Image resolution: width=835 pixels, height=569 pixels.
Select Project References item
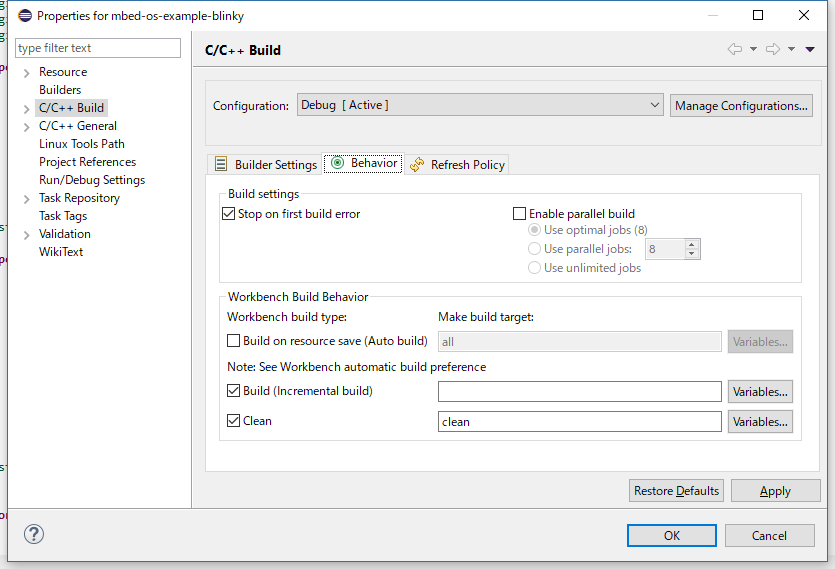87,161
